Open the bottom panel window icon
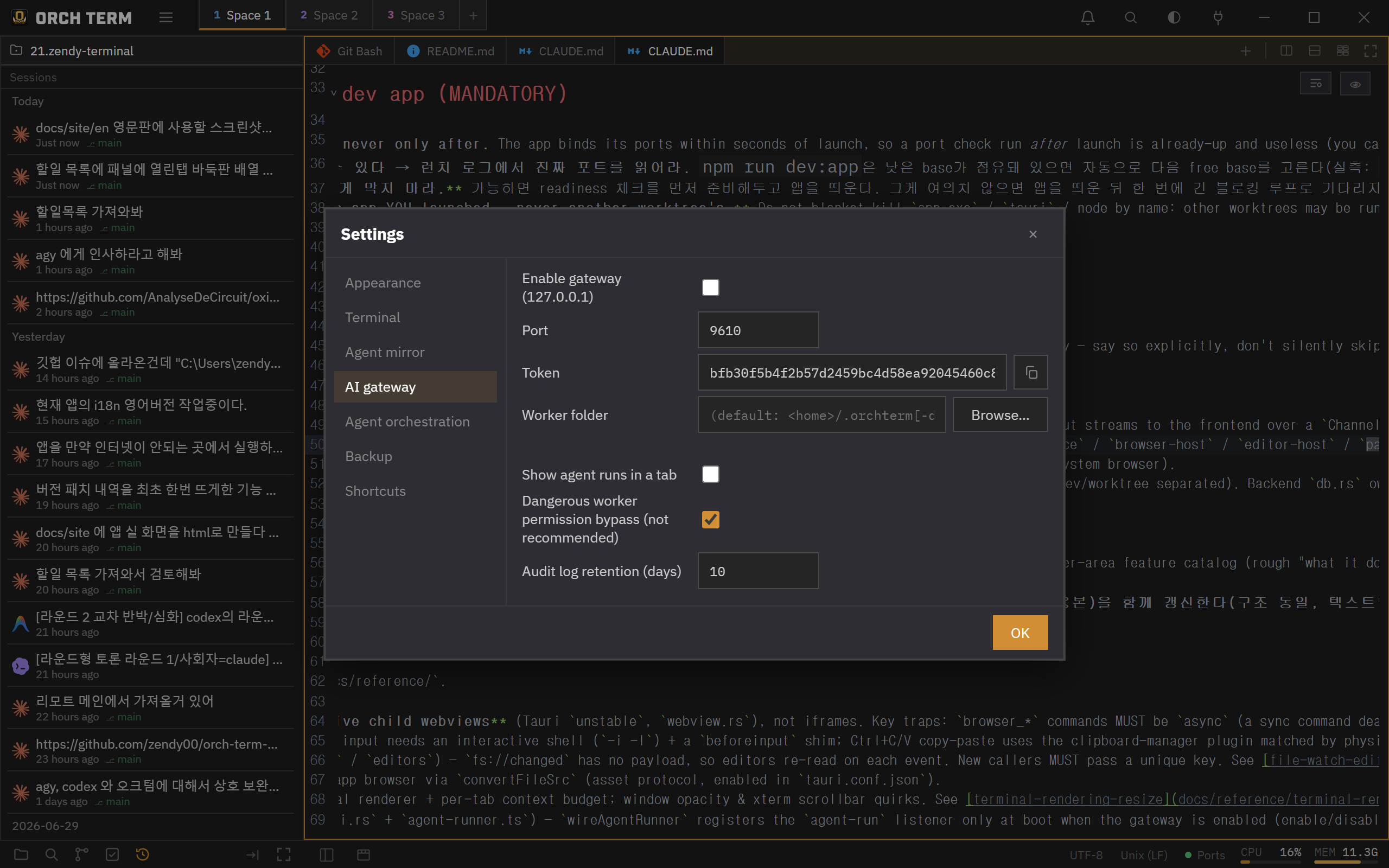This screenshot has height=868, width=1389. point(364,854)
